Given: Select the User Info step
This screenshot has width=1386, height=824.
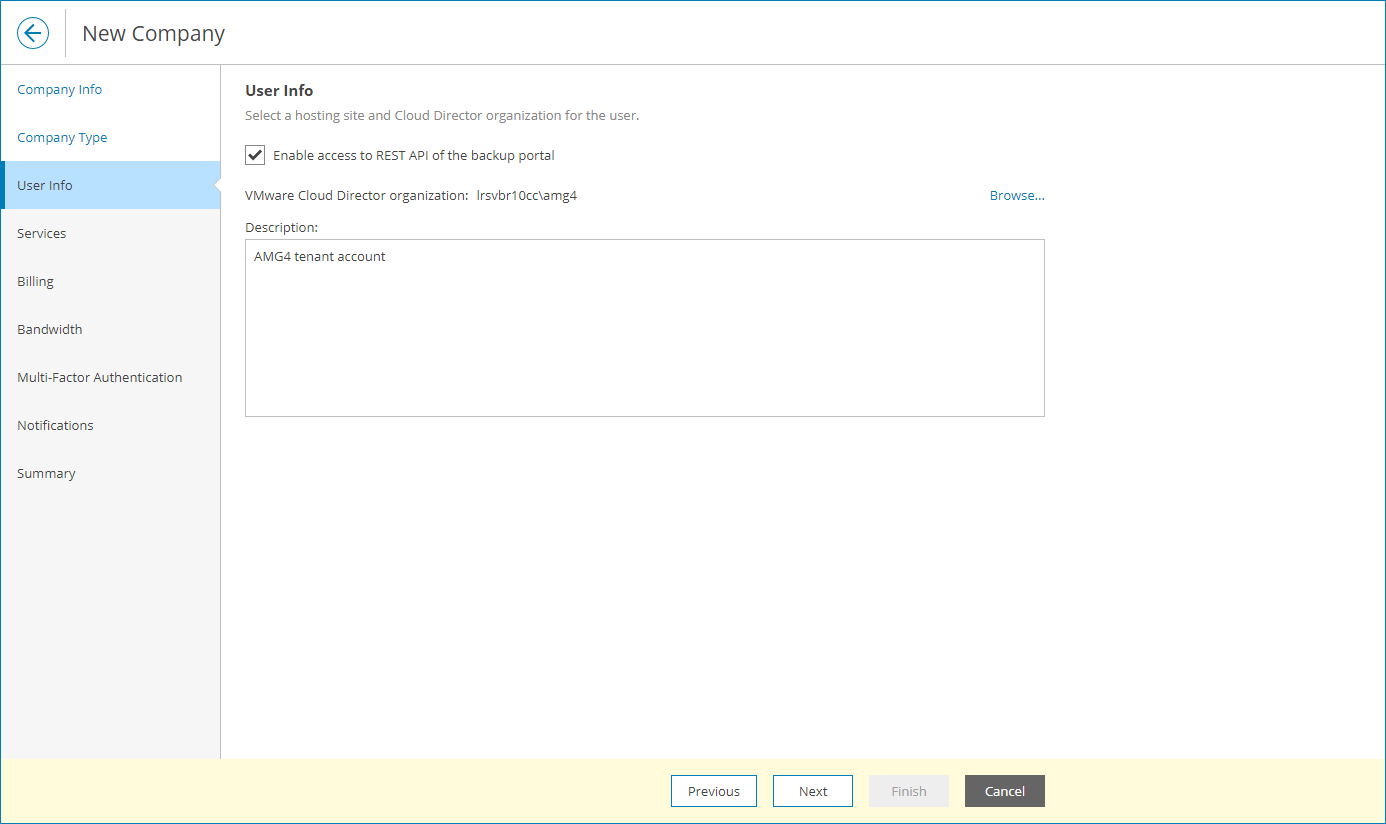Looking at the screenshot, I should (44, 185).
